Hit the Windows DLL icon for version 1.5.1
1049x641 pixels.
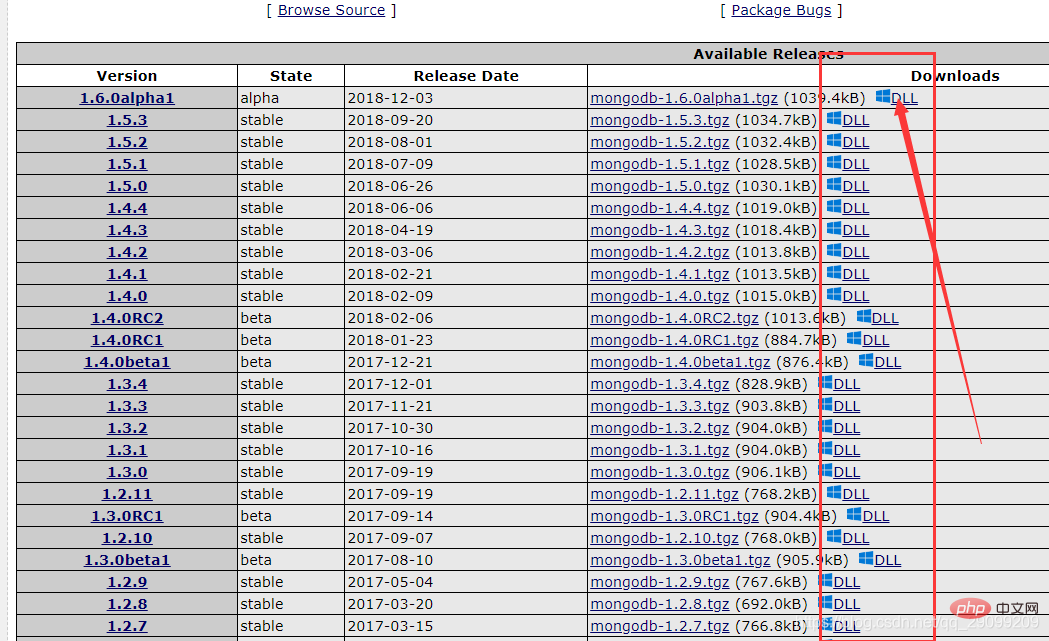click(834, 163)
